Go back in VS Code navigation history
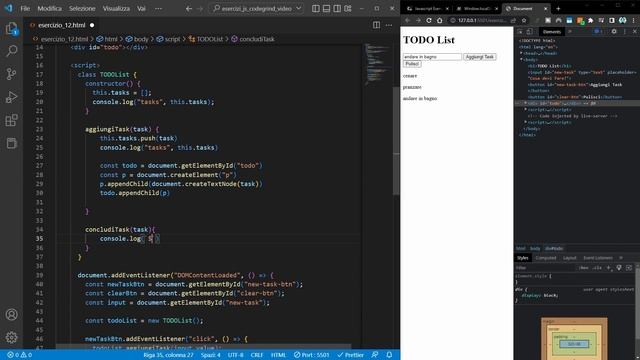Viewport: 640px width, 360px height. (189, 8)
